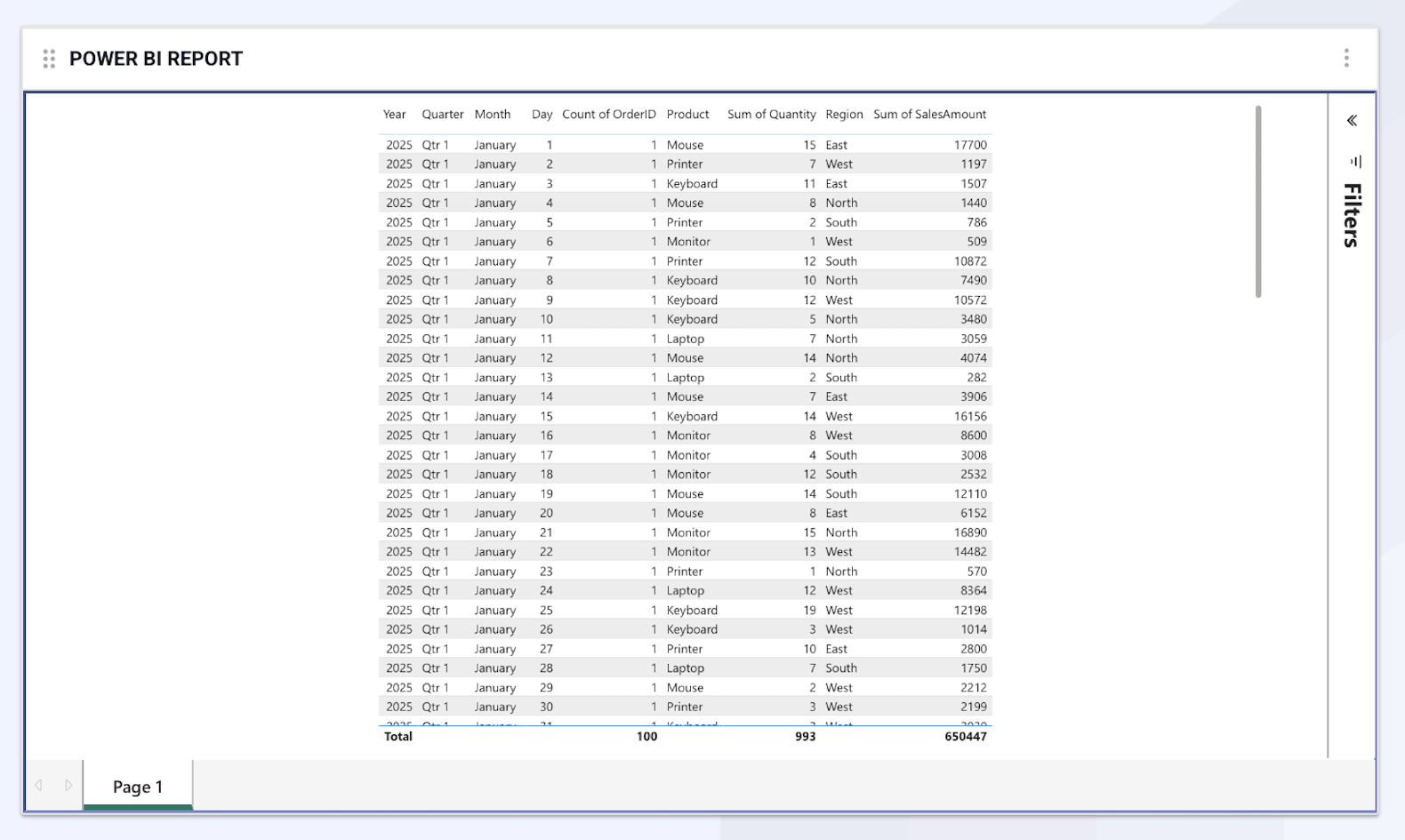This screenshot has height=840, width=1405.
Task: Select sales amount cell 7490
Action: [974, 281]
